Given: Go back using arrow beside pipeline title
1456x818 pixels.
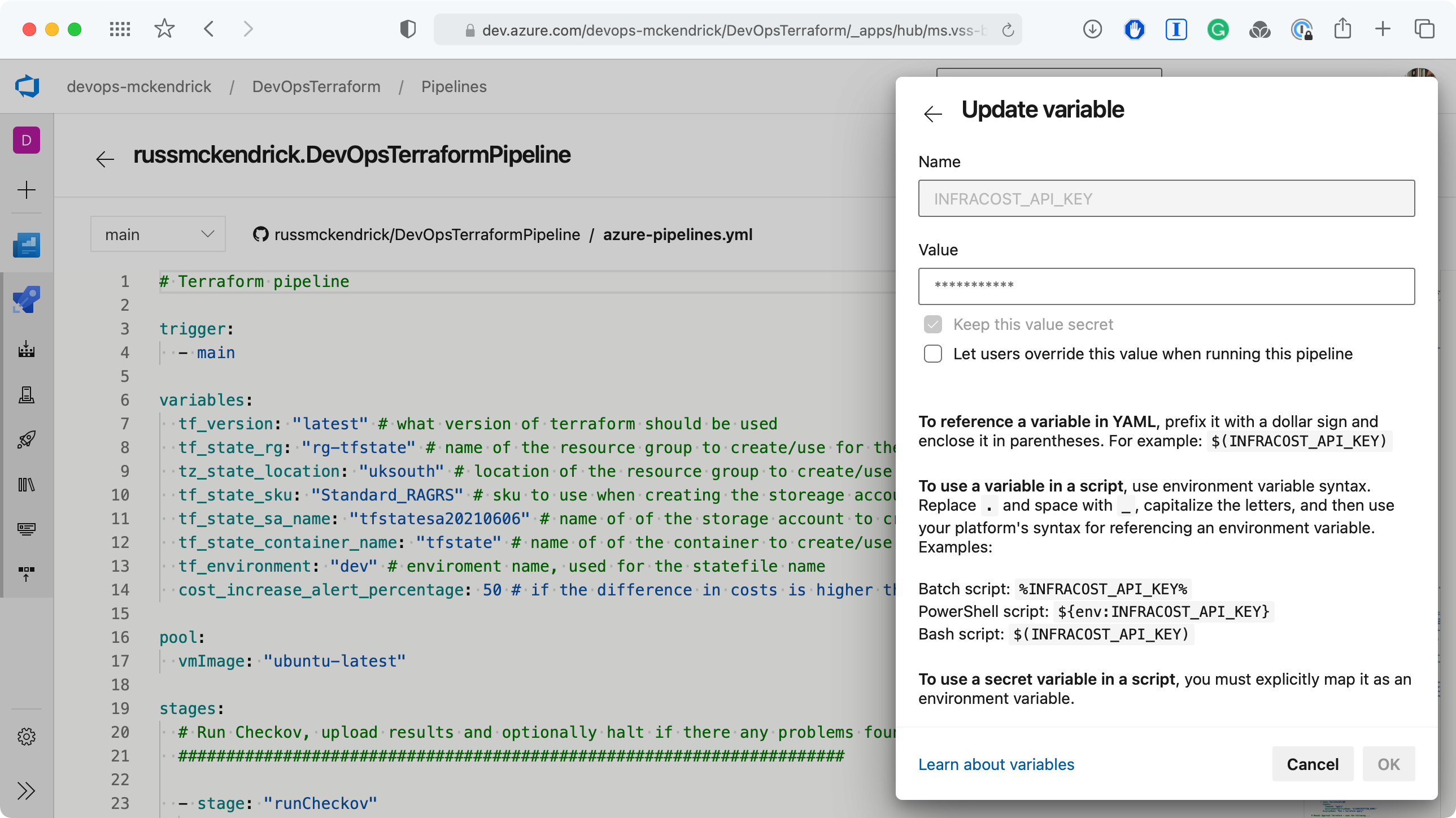Looking at the screenshot, I should point(105,158).
